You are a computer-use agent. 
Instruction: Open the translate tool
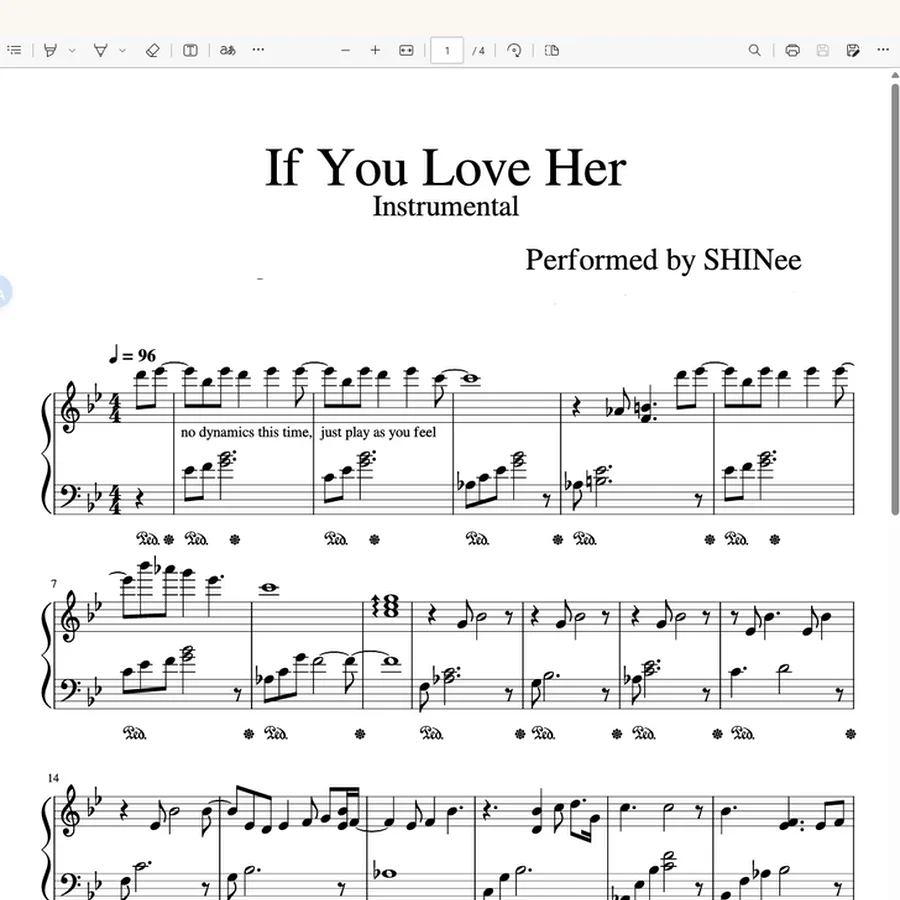[x=227, y=51]
